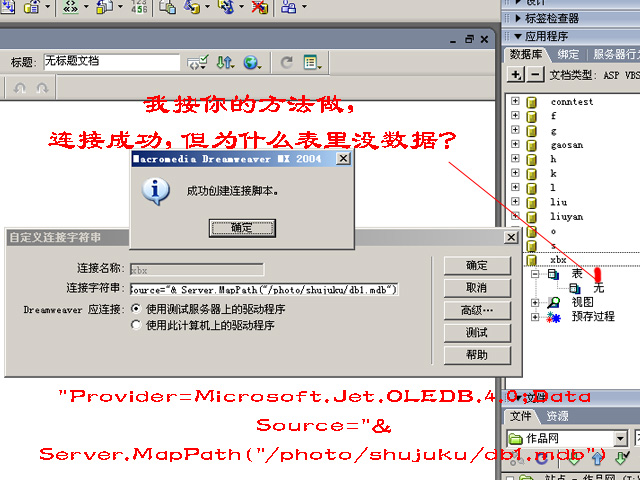Image resolution: width=640 pixels, height=480 pixels.
Task: Click the 取消 cancel button
Action: tap(477, 288)
